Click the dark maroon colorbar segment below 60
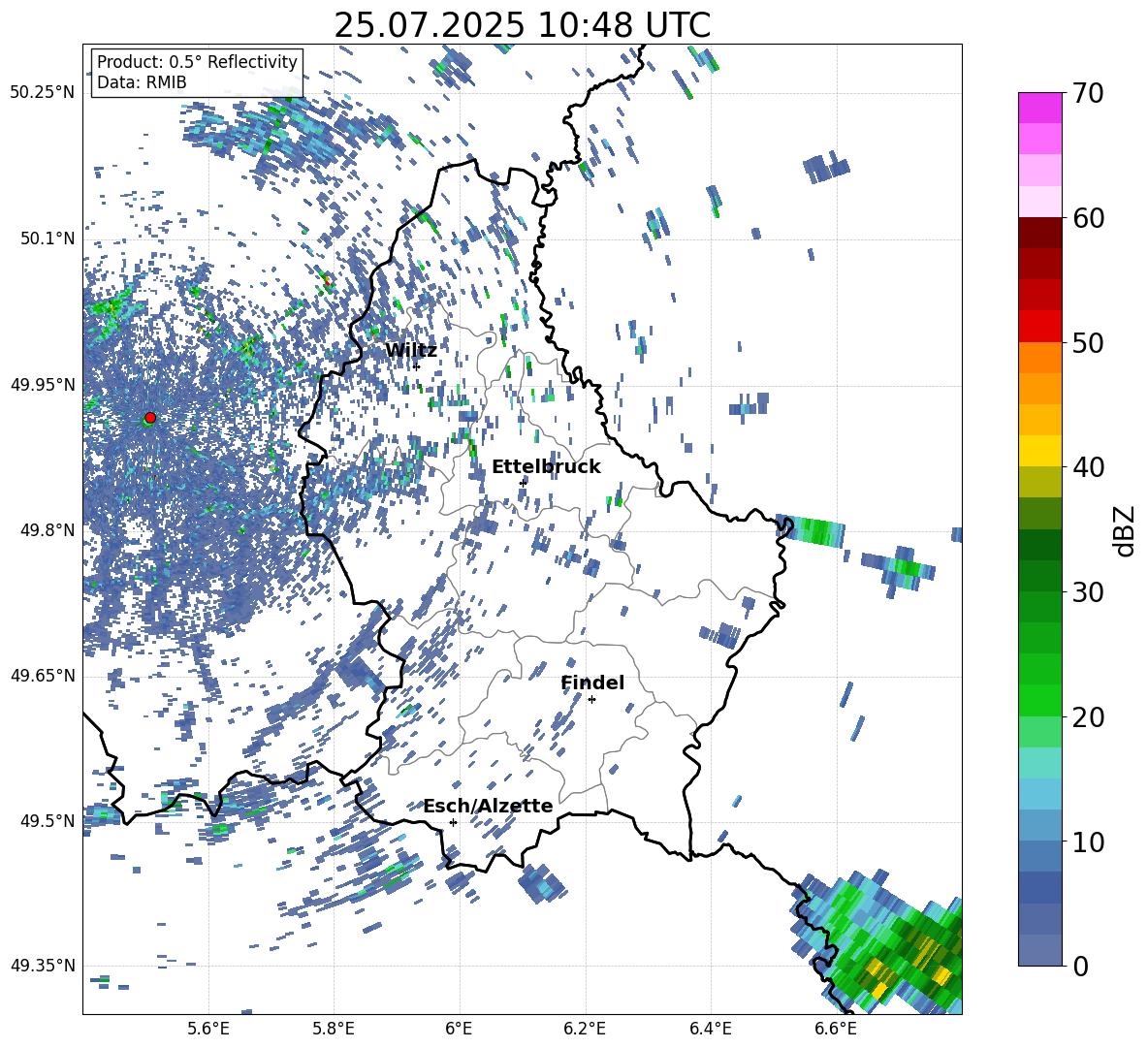 [x=1039, y=233]
